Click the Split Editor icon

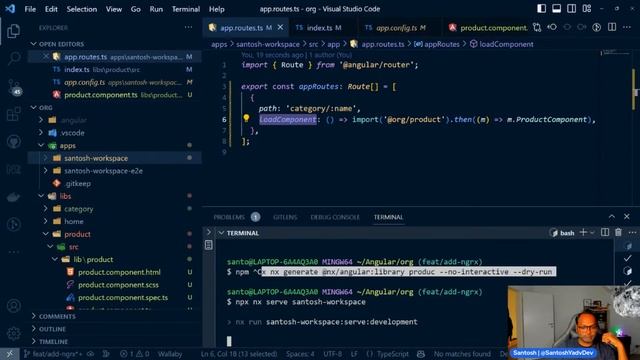tap(612, 27)
